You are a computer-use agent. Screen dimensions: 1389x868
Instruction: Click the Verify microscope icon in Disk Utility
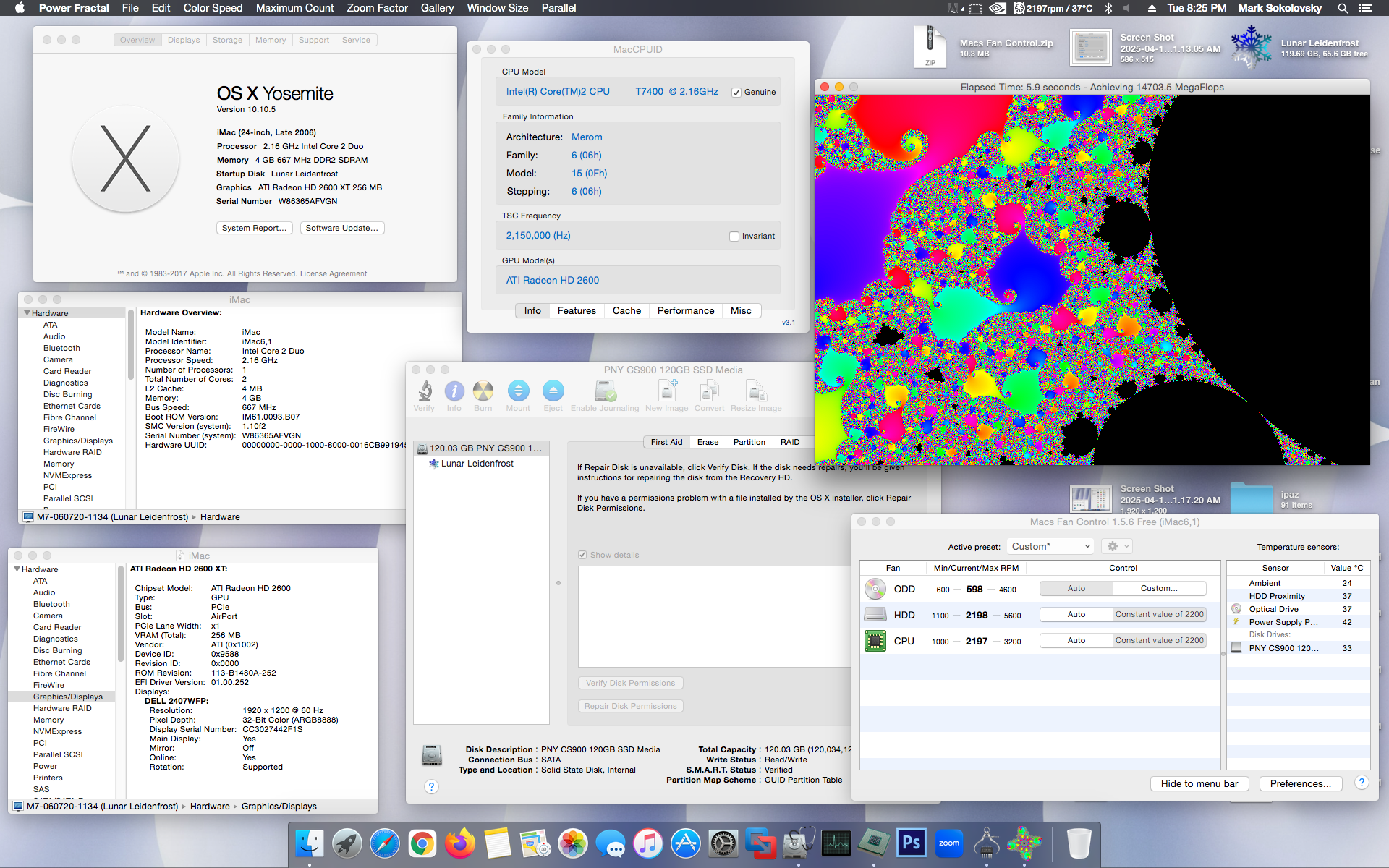[425, 391]
